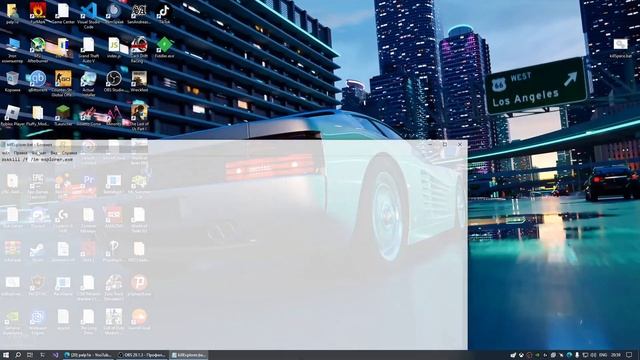Click the killExplorer.bat taskbar button
Viewport: 640px width, 360px height.
click(x=189, y=355)
